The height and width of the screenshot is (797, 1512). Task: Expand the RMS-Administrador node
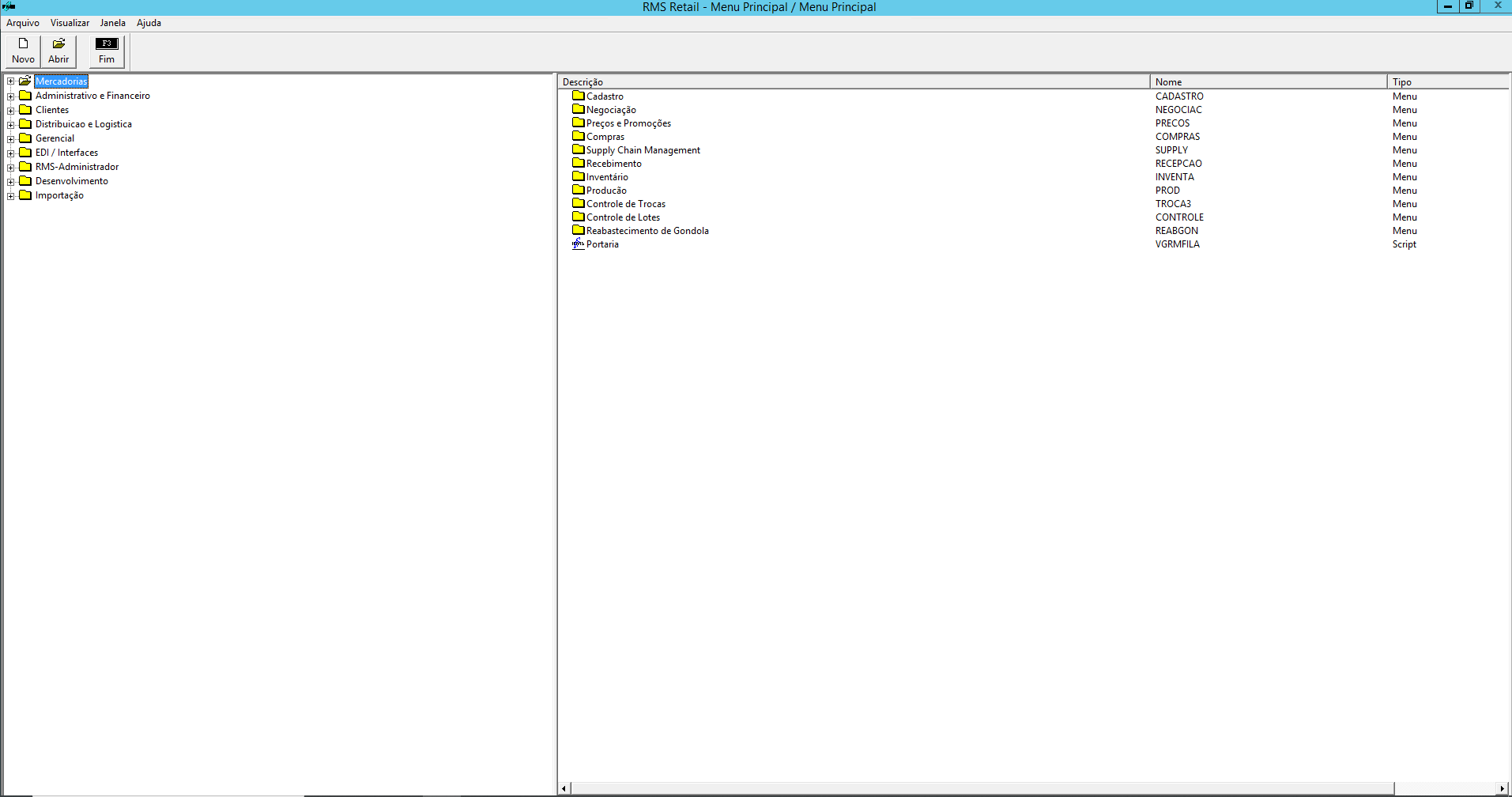coord(11,168)
